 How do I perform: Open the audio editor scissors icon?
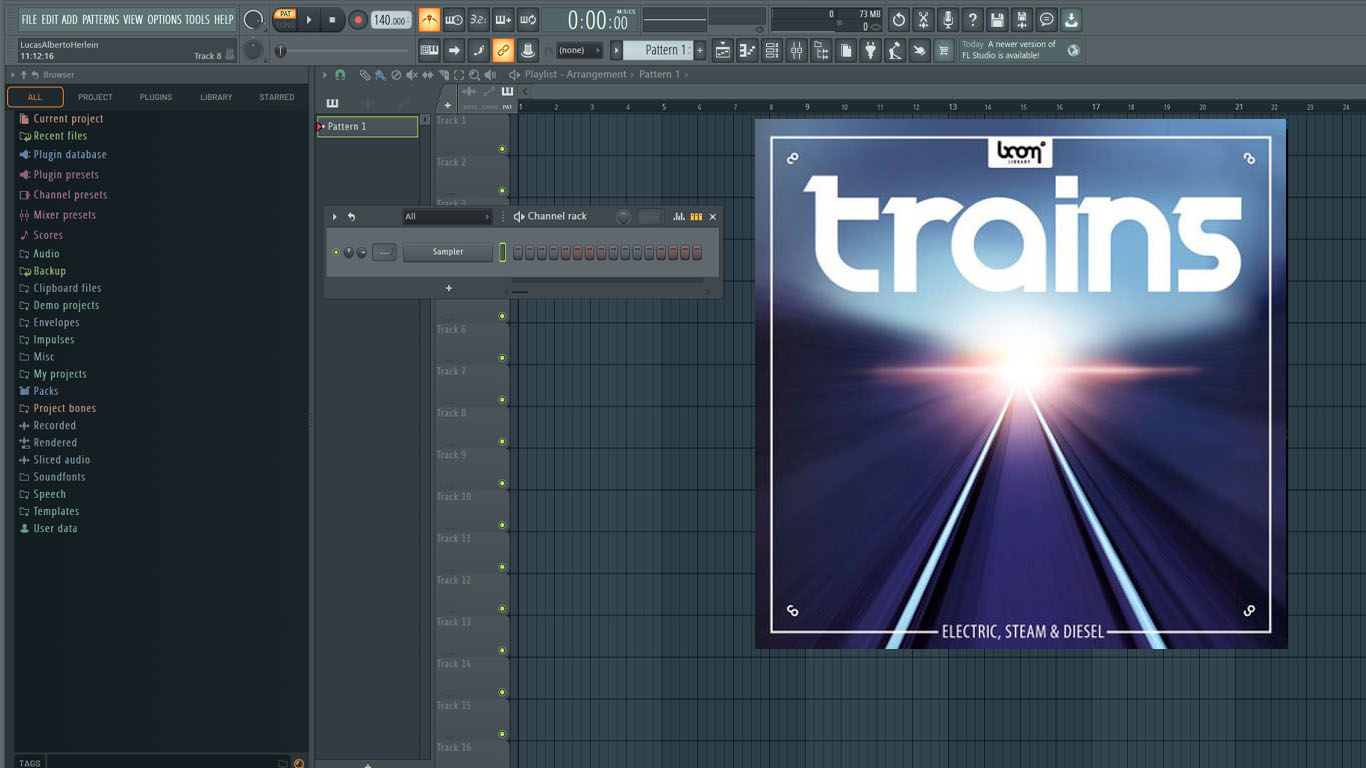coord(923,20)
